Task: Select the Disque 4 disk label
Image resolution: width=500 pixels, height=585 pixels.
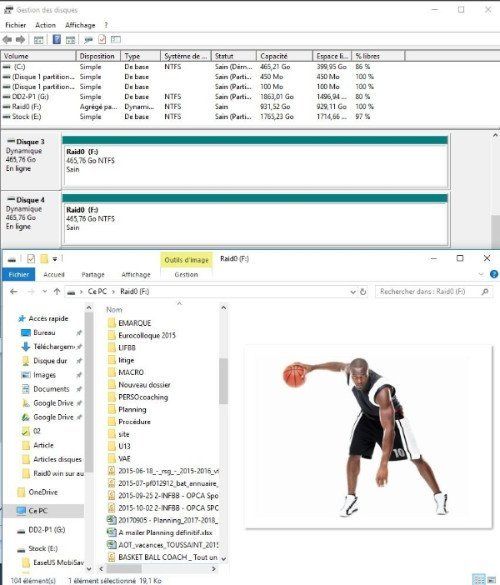Action: coord(31,218)
